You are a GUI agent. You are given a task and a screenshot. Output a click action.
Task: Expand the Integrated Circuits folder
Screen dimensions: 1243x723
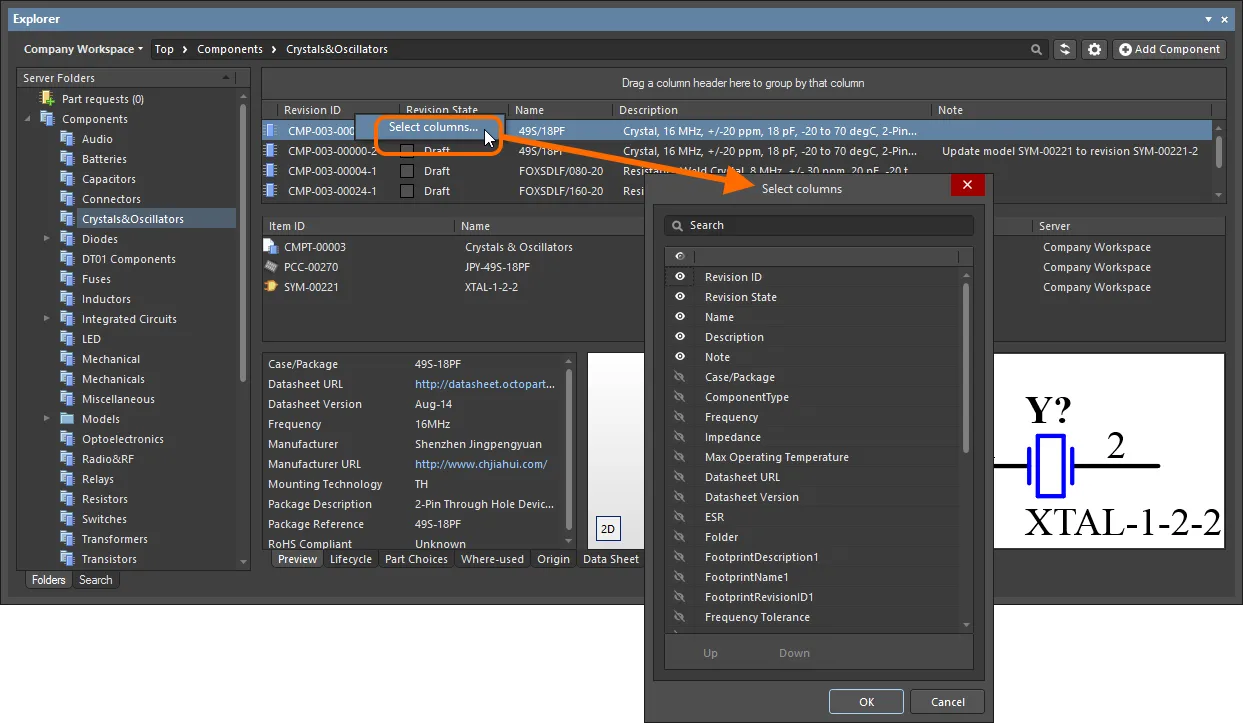click(x=46, y=319)
